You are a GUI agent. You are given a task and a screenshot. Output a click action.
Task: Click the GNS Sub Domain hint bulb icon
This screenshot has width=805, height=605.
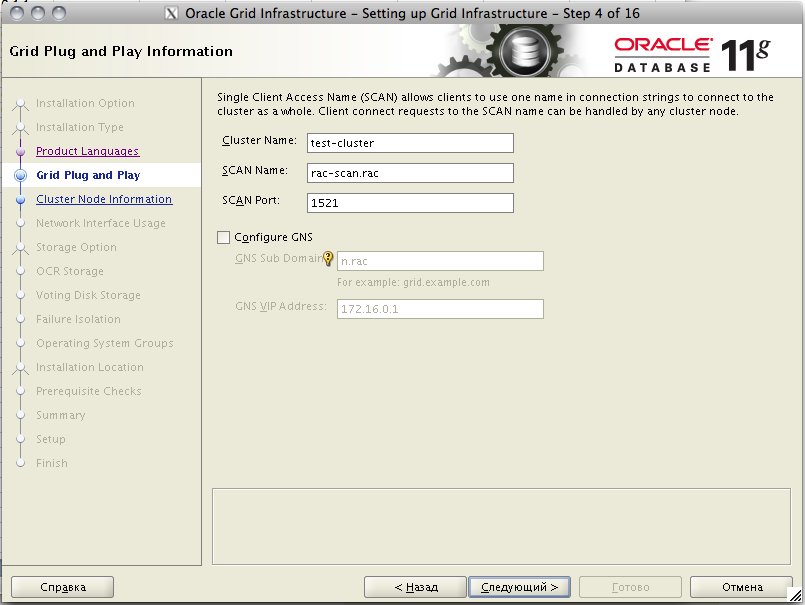[x=328, y=258]
